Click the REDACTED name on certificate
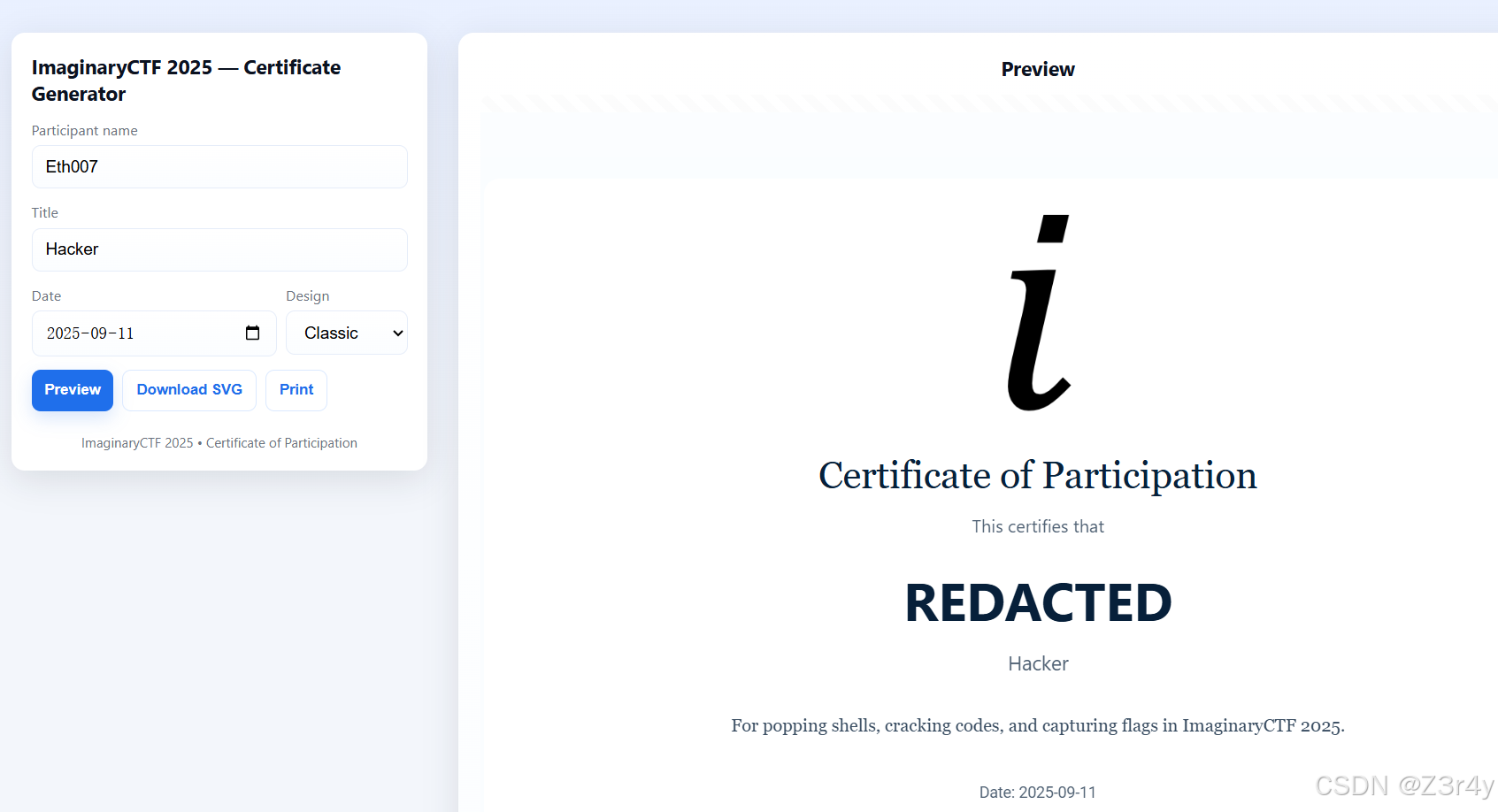This screenshot has width=1498, height=812. tap(1038, 603)
